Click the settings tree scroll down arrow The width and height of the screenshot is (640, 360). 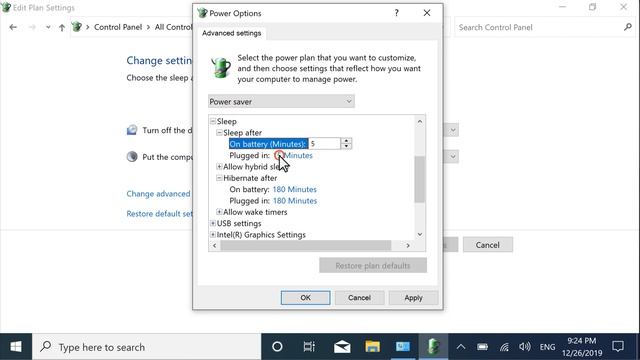tap(420, 234)
